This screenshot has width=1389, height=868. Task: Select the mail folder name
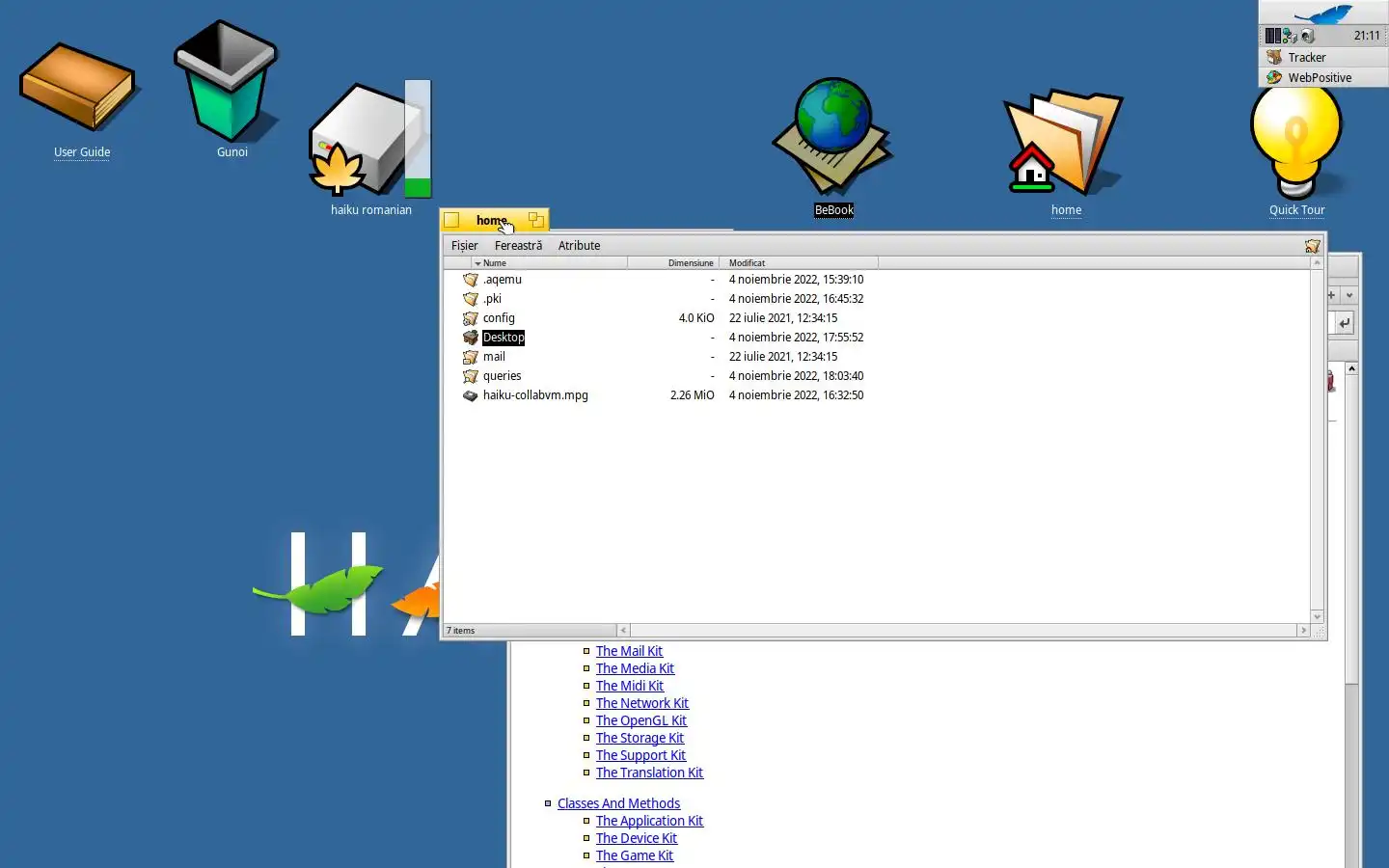coord(494,357)
